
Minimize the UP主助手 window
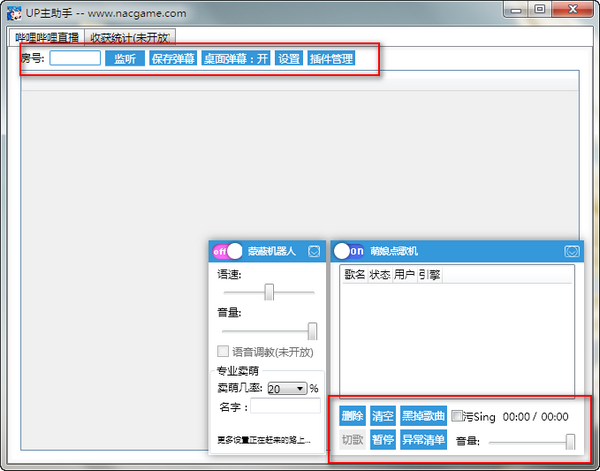click(x=516, y=9)
